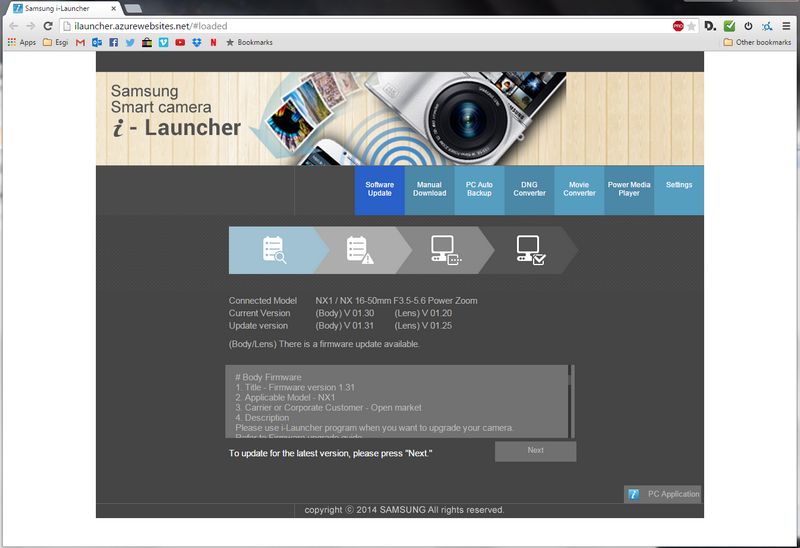
Task: Click the Samsung Smart camera i-Launcher title
Action: pyautogui.click(x=176, y=111)
